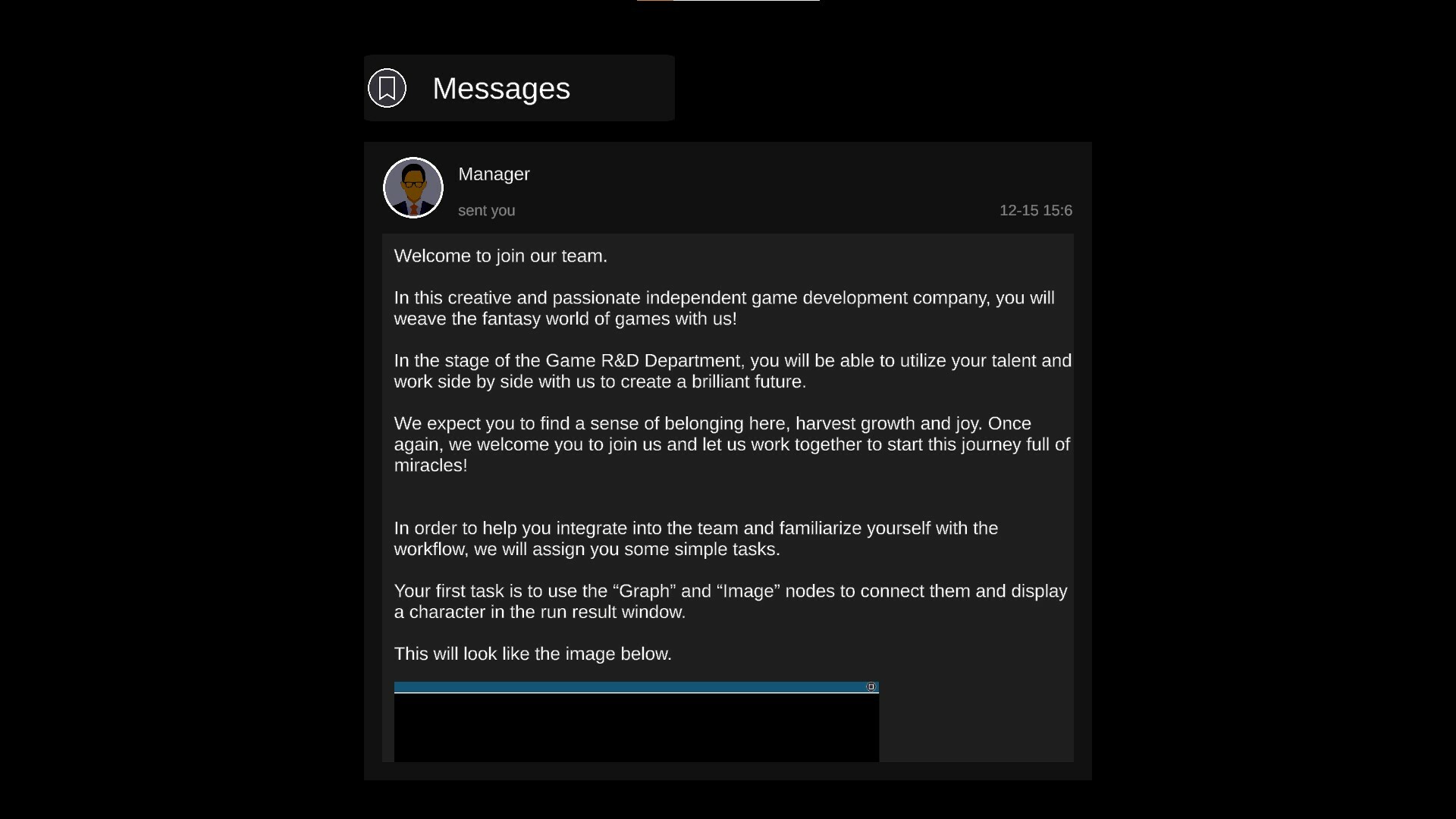1456x819 pixels.
Task: Click "This will look like the image below."
Action: [533, 654]
